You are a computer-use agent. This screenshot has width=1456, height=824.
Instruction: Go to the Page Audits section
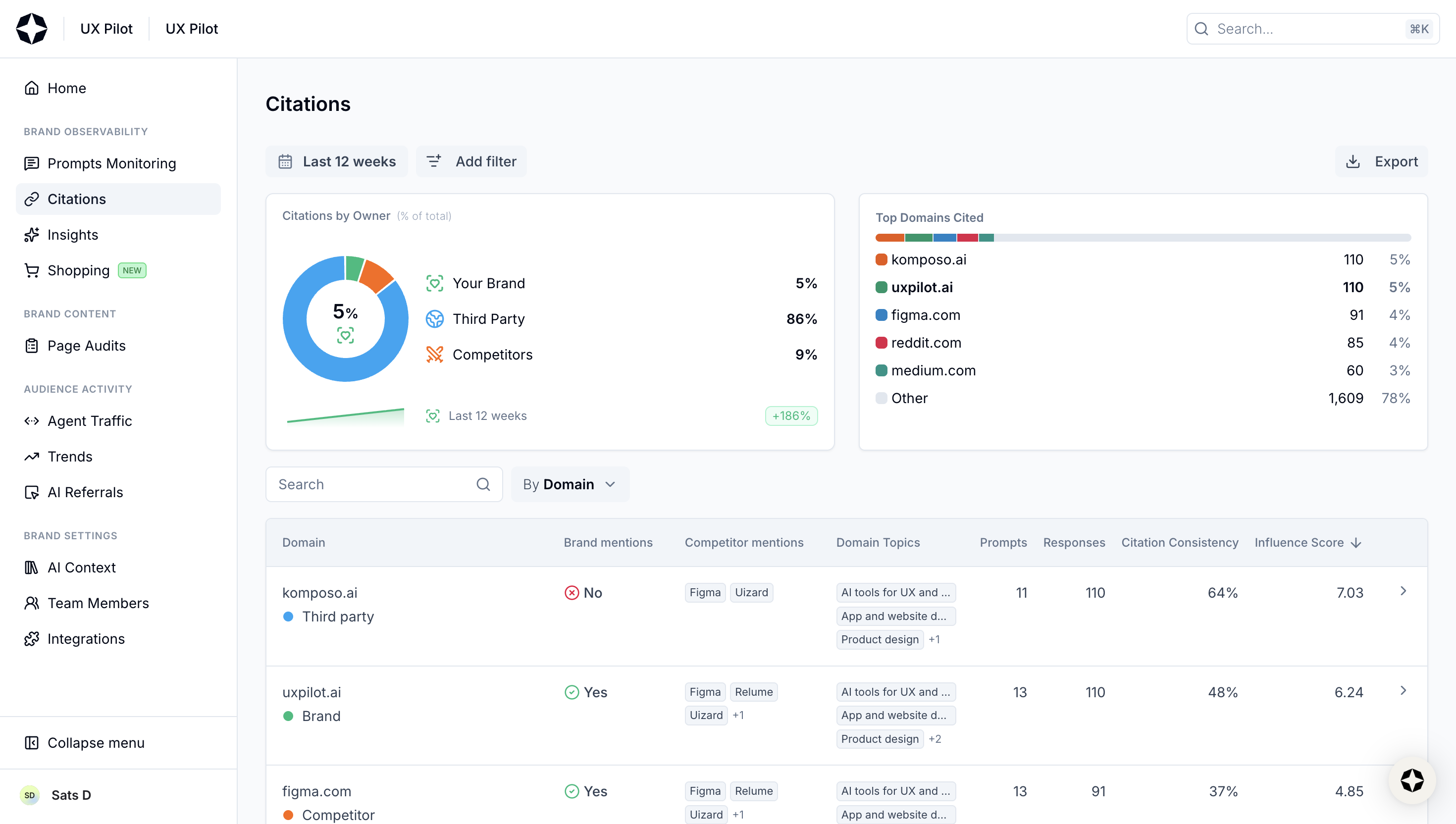[x=86, y=346]
